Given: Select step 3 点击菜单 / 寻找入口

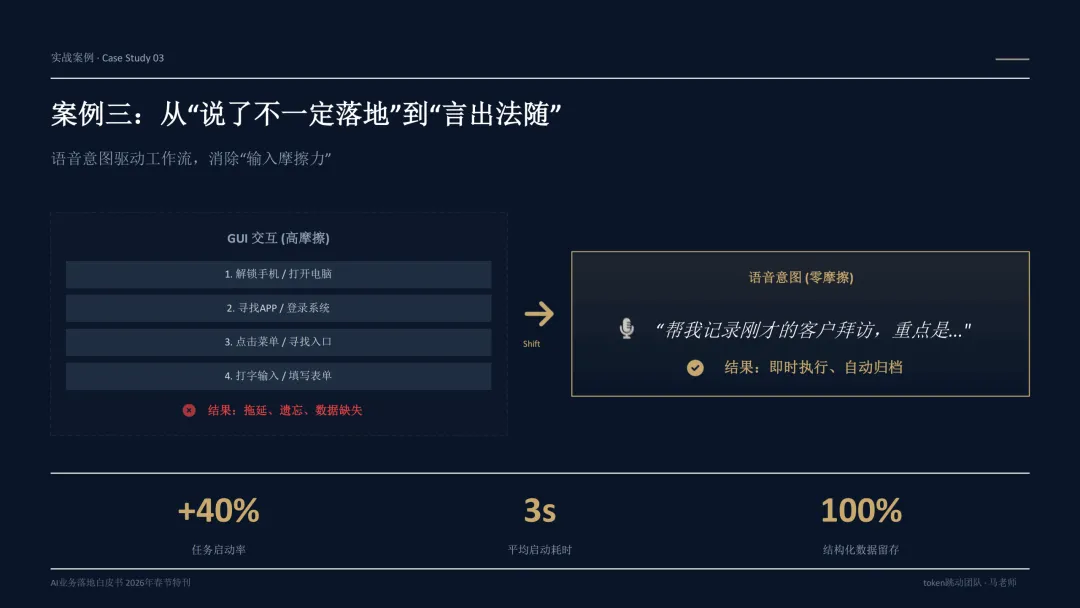Looking at the screenshot, I should tap(278, 342).
